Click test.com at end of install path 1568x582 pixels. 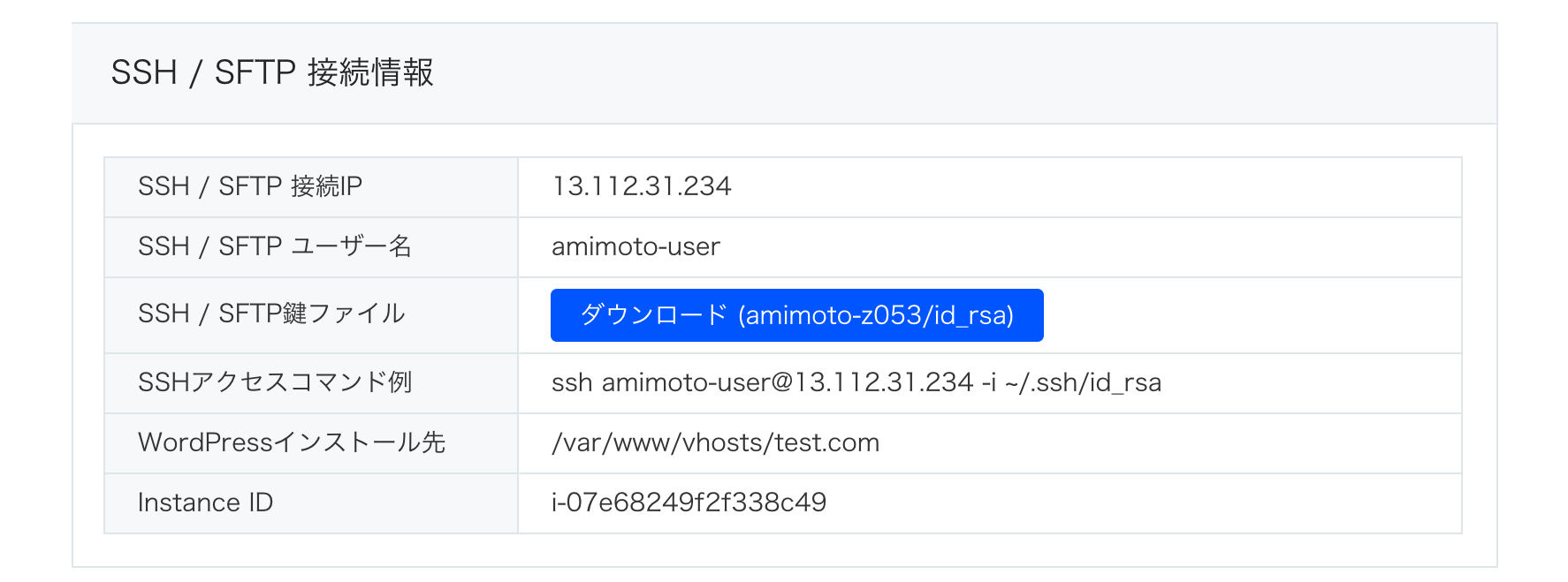[x=826, y=442]
